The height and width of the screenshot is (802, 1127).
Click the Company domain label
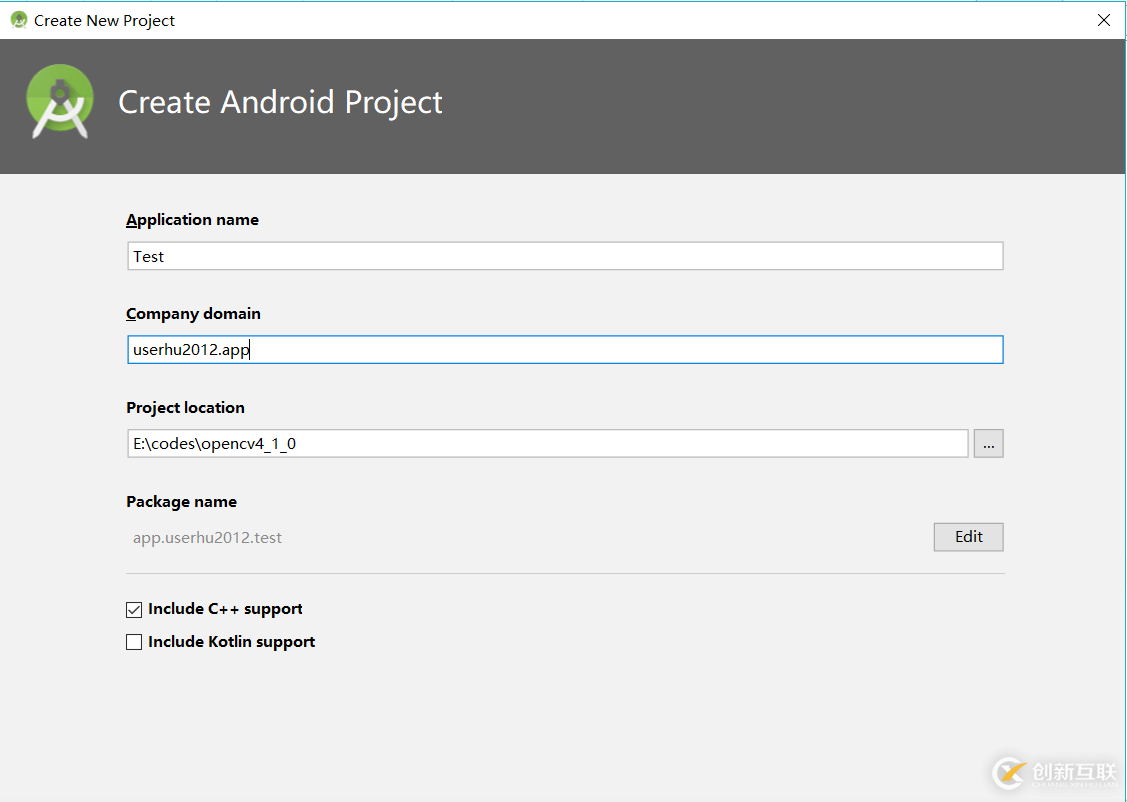pos(193,313)
